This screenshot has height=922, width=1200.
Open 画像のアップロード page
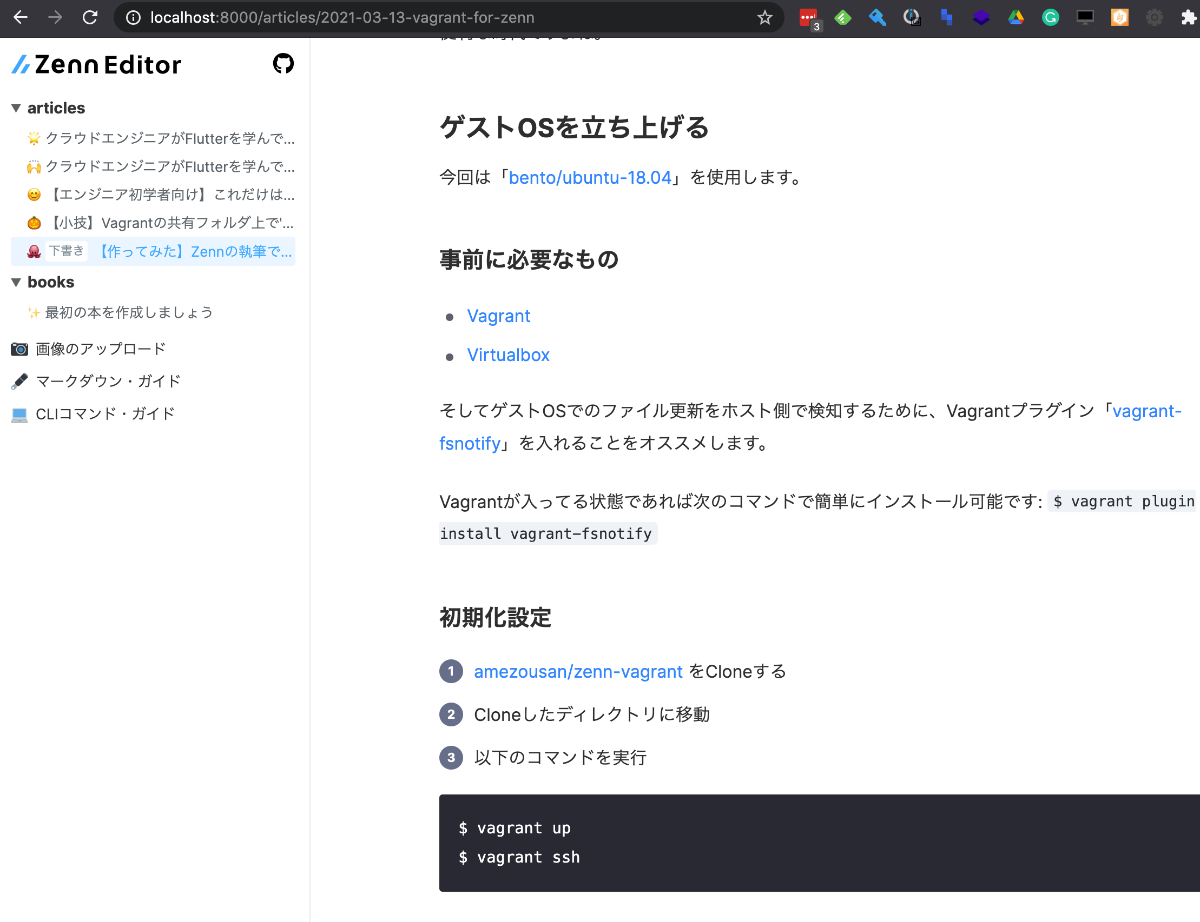click(x=88, y=349)
